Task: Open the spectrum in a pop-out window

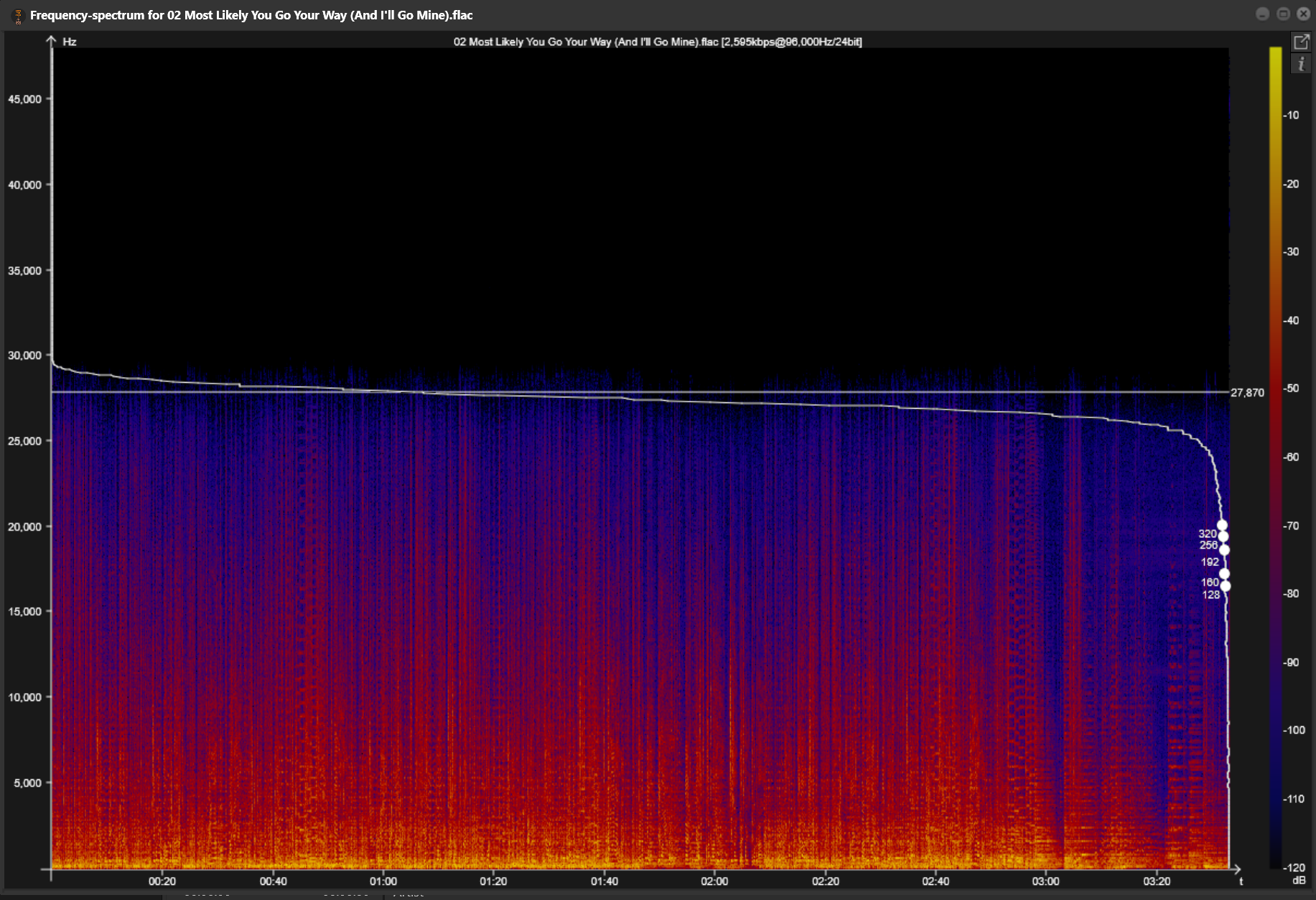Action: (1301, 42)
